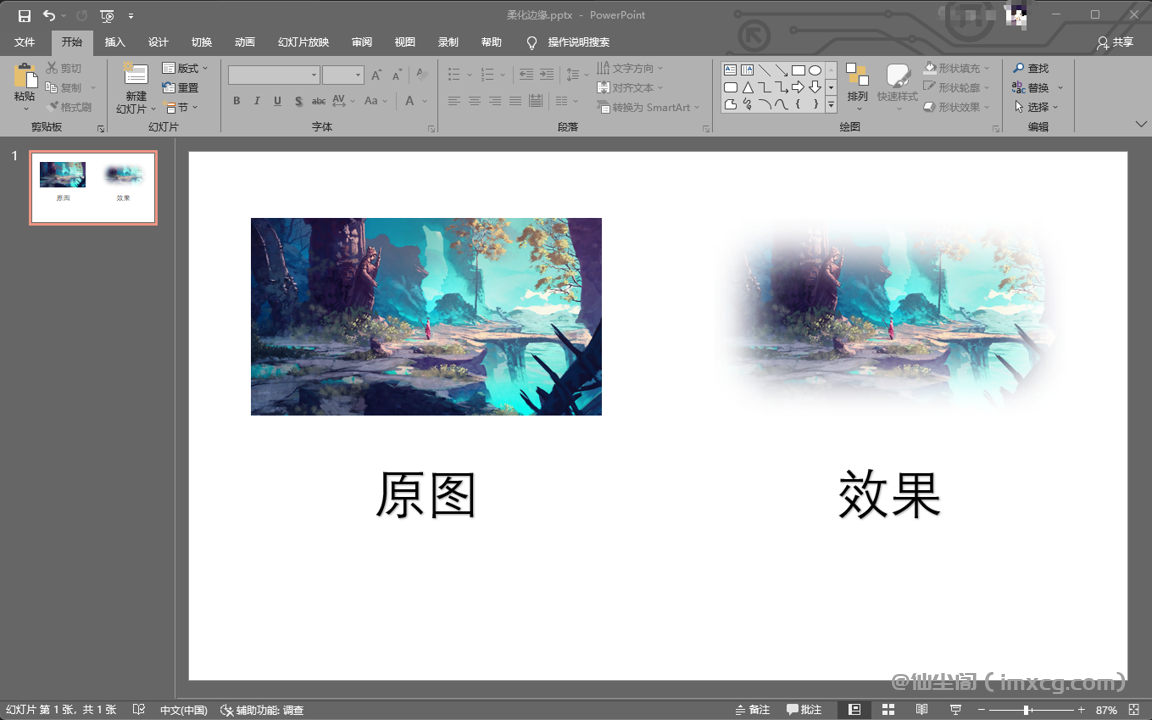Expand the shapes gallery More arrow
This screenshot has height=720, width=1152.
(831, 104)
